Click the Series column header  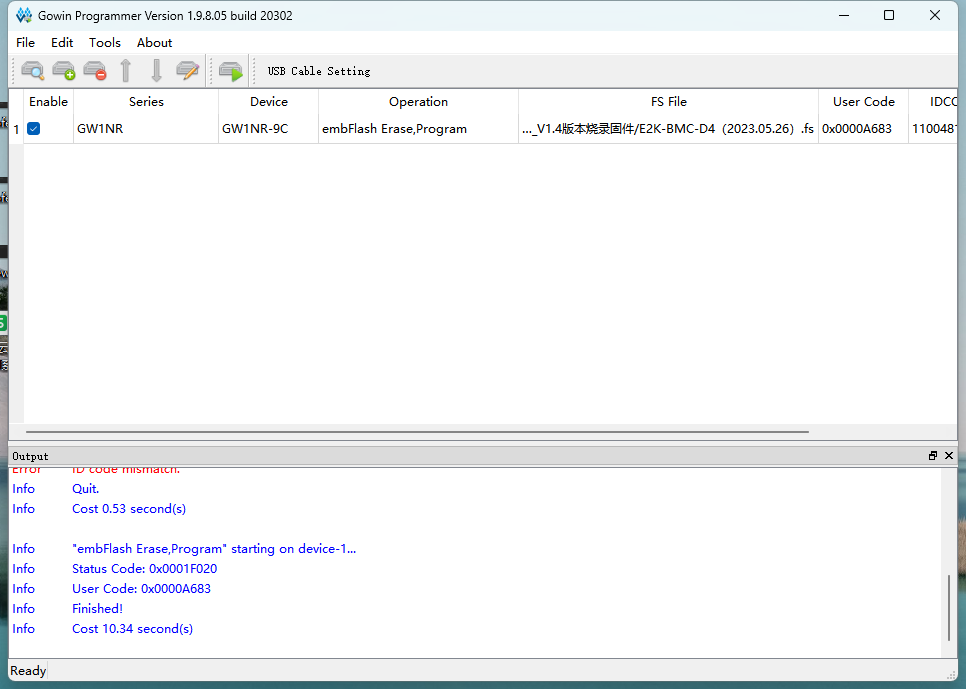coord(146,102)
